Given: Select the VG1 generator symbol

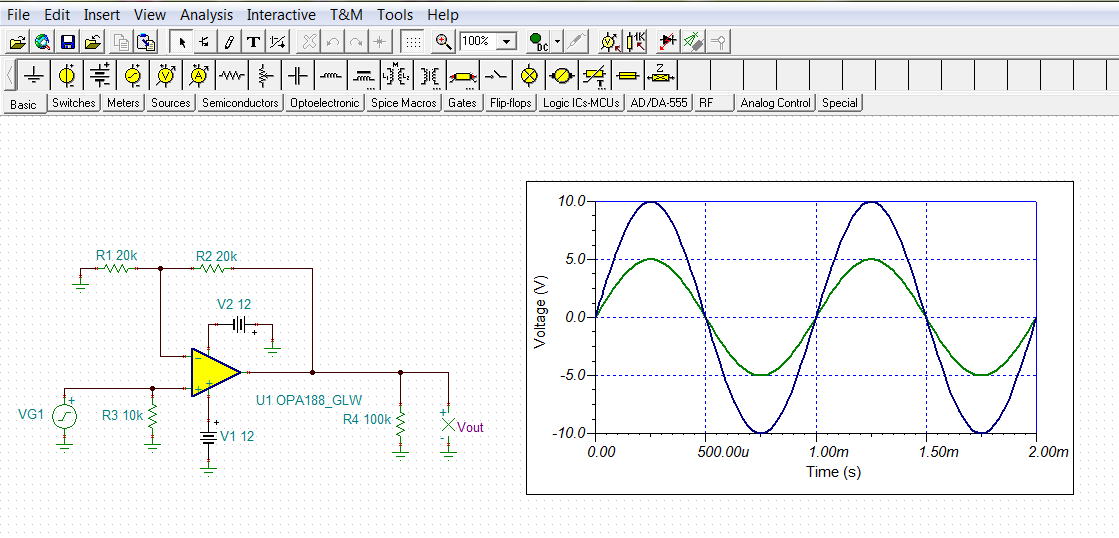Looking at the screenshot, I should pyautogui.click(x=64, y=417).
